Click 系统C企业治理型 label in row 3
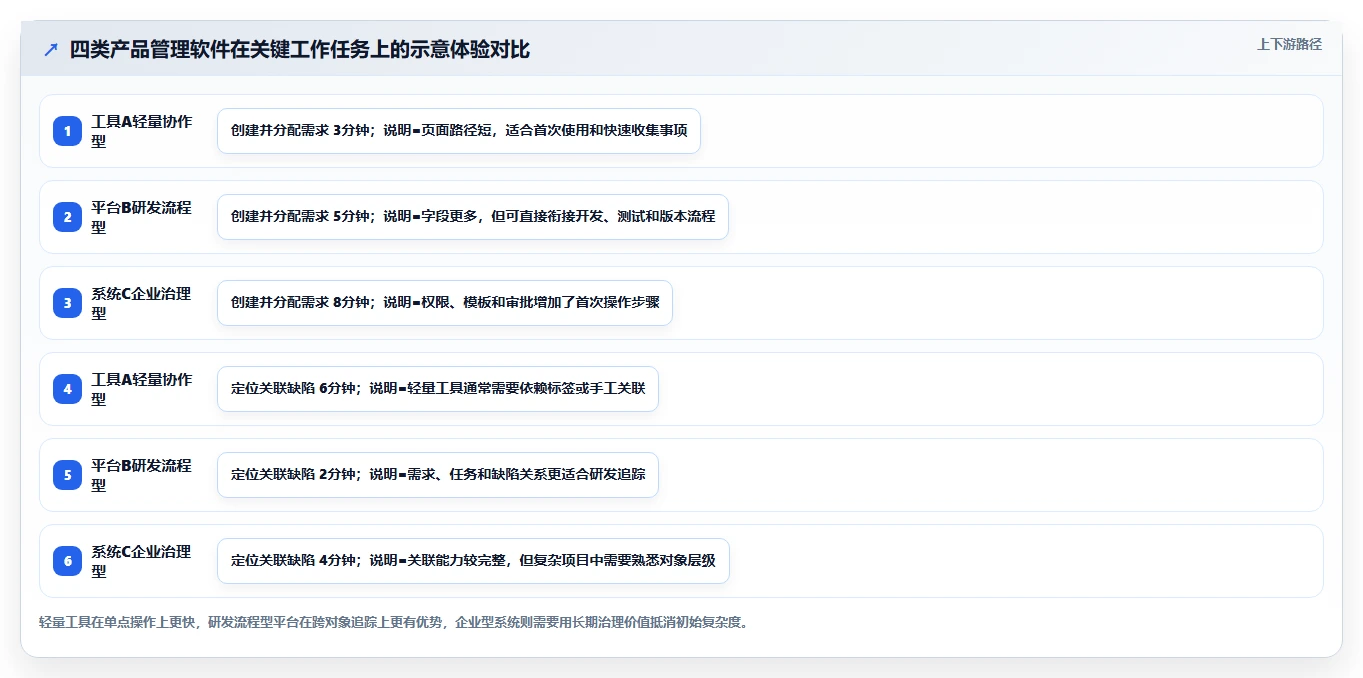 pyautogui.click(x=141, y=303)
